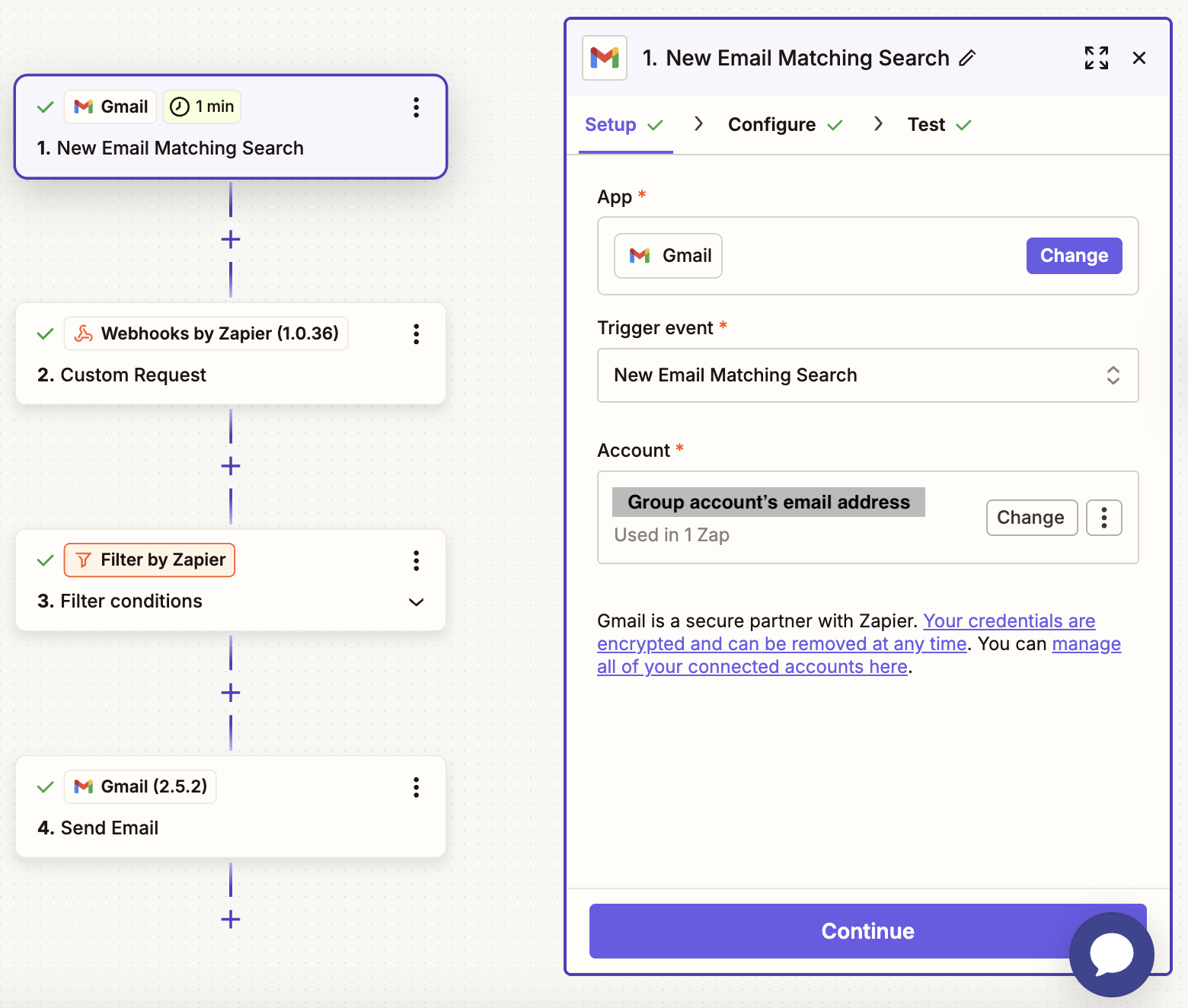
Task: Click the pencil icon to rename the trigger
Action: (x=969, y=58)
